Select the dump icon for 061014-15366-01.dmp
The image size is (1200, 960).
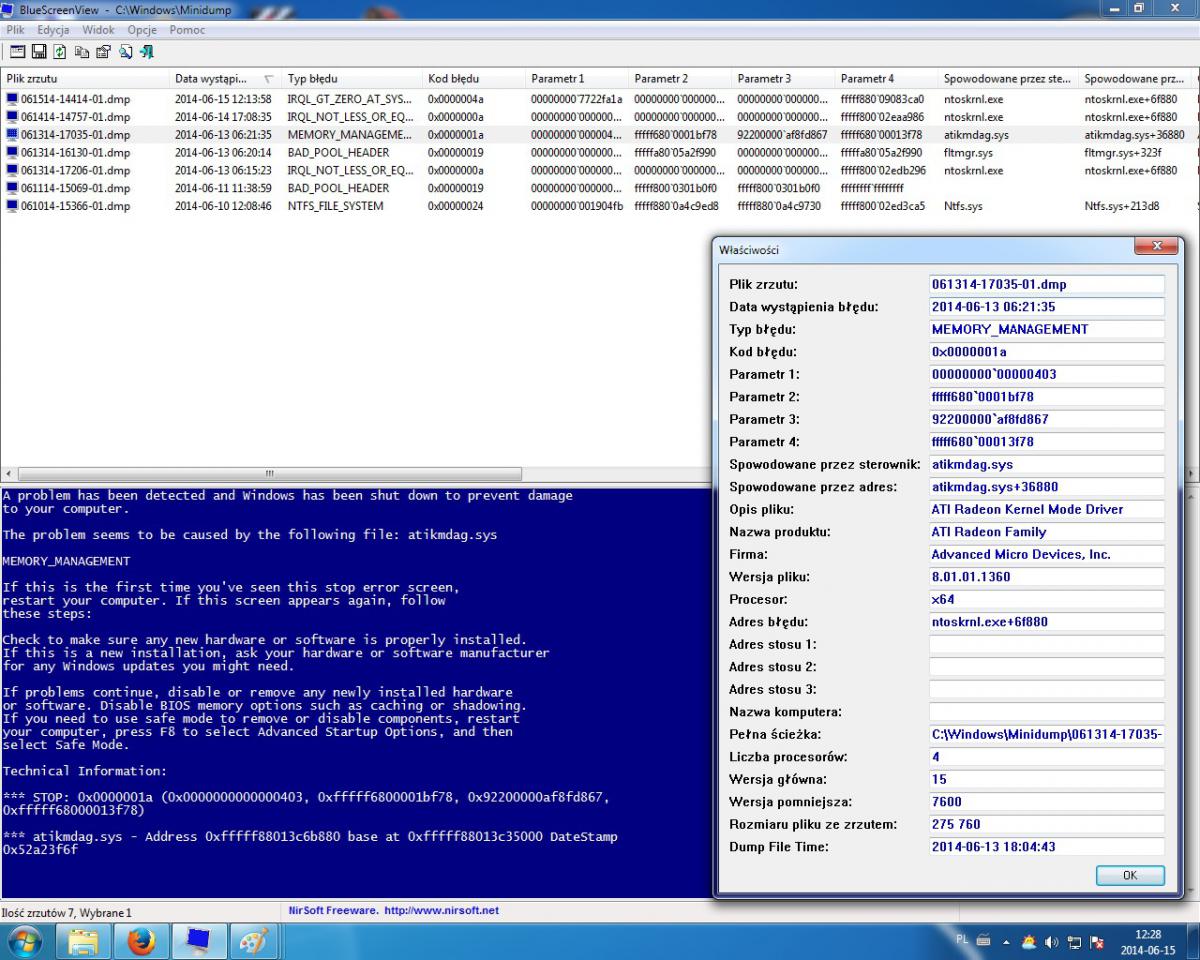click(x=12, y=206)
